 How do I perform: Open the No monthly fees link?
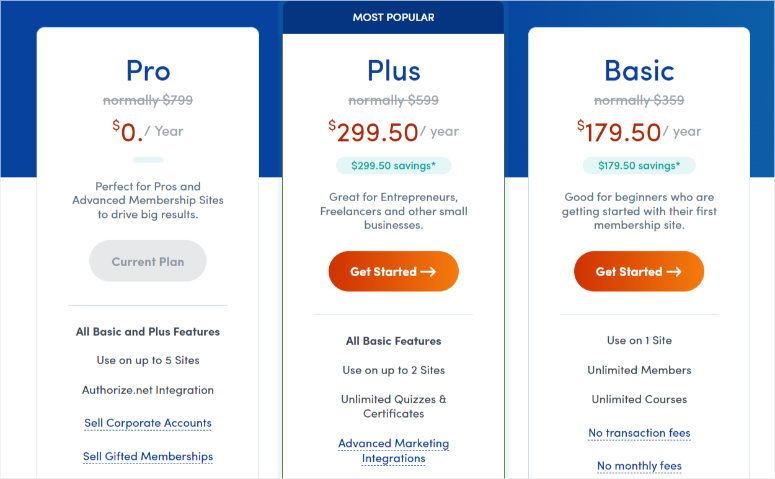click(x=639, y=466)
